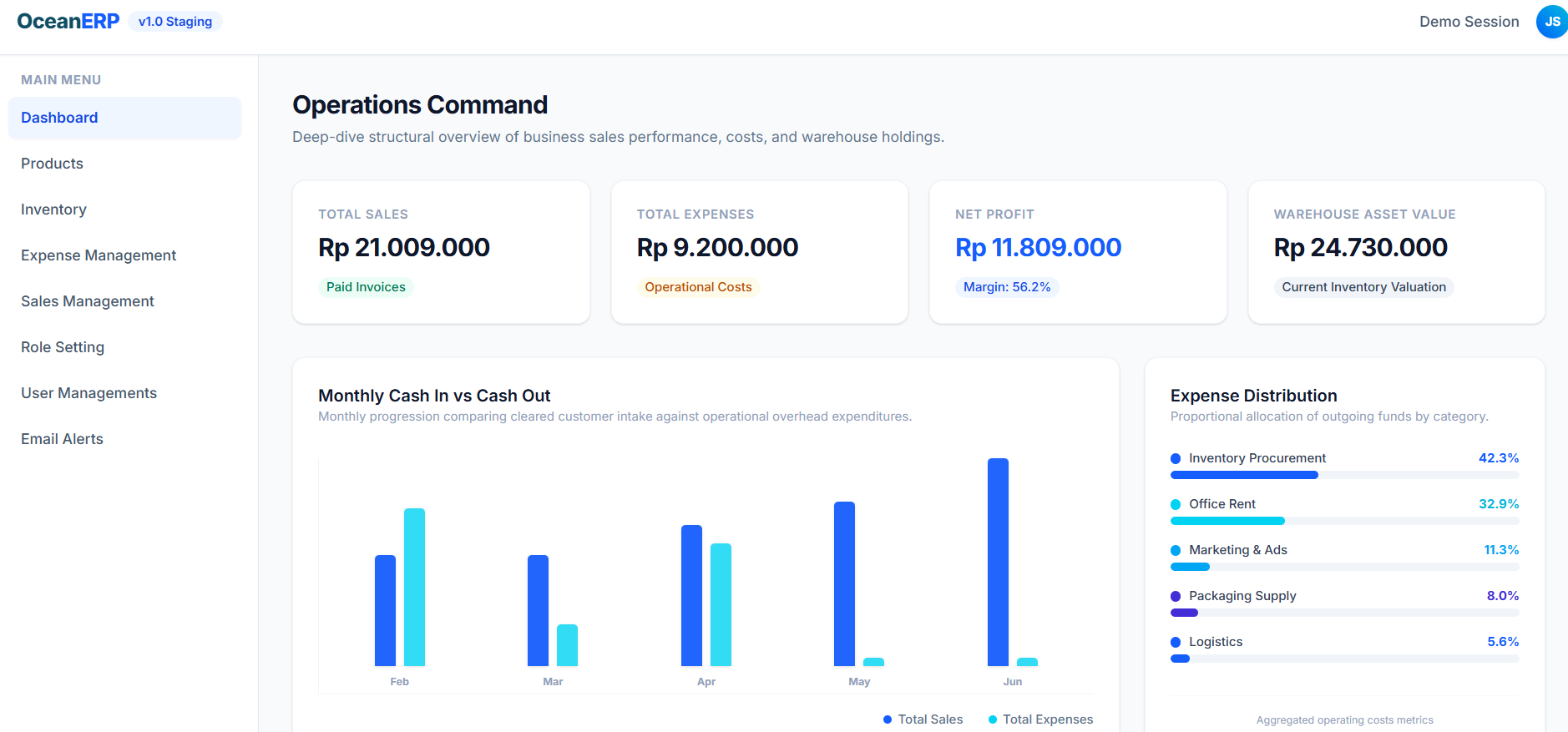This screenshot has height=732, width=1568.
Task: Go to Email Alerts
Action: click(x=124, y=439)
